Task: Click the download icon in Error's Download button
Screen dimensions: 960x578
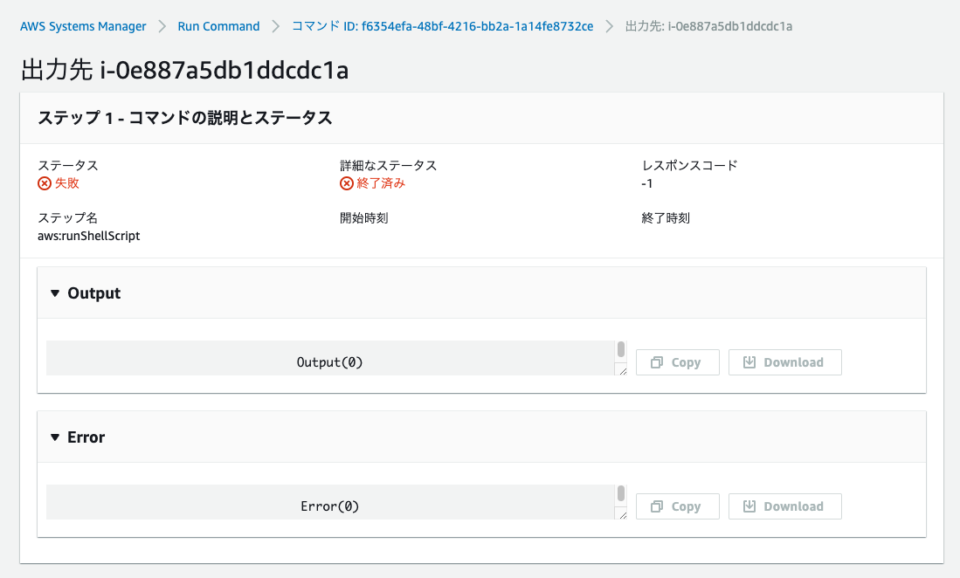Action: [x=750, y=506]
